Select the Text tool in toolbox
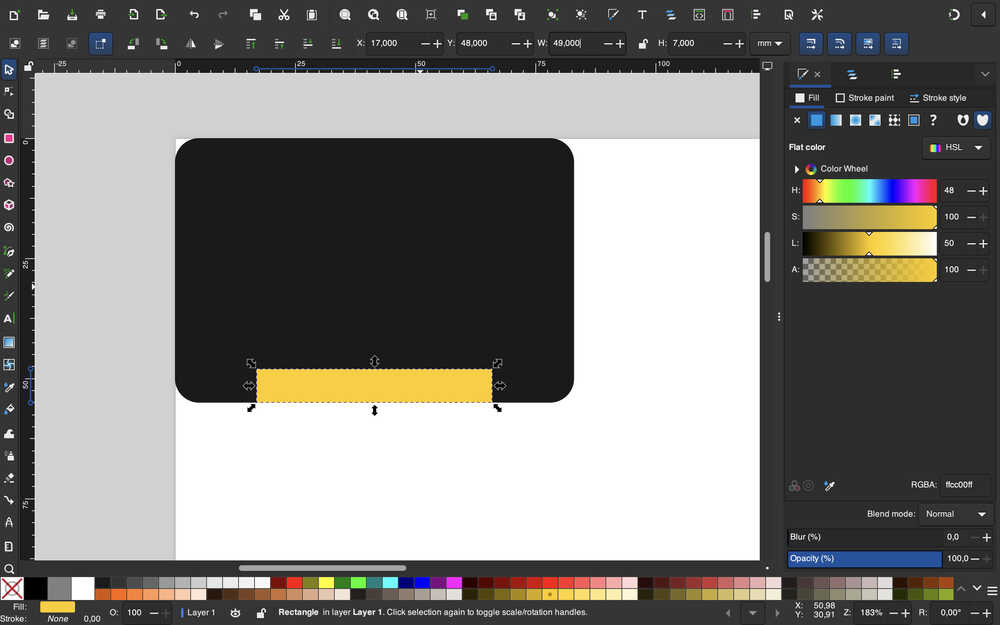Image resolution: width=1000 pixels, height=625 pixels. tap(9, 318)
